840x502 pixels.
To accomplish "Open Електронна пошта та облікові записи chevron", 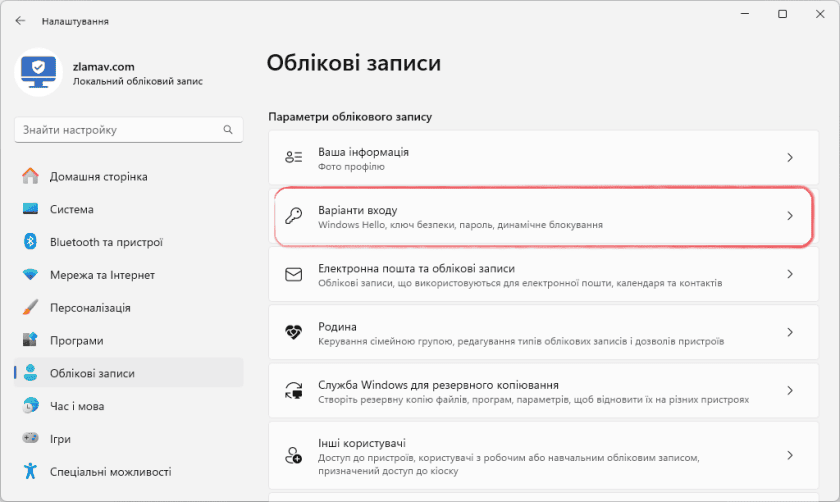I will (790, 274).
